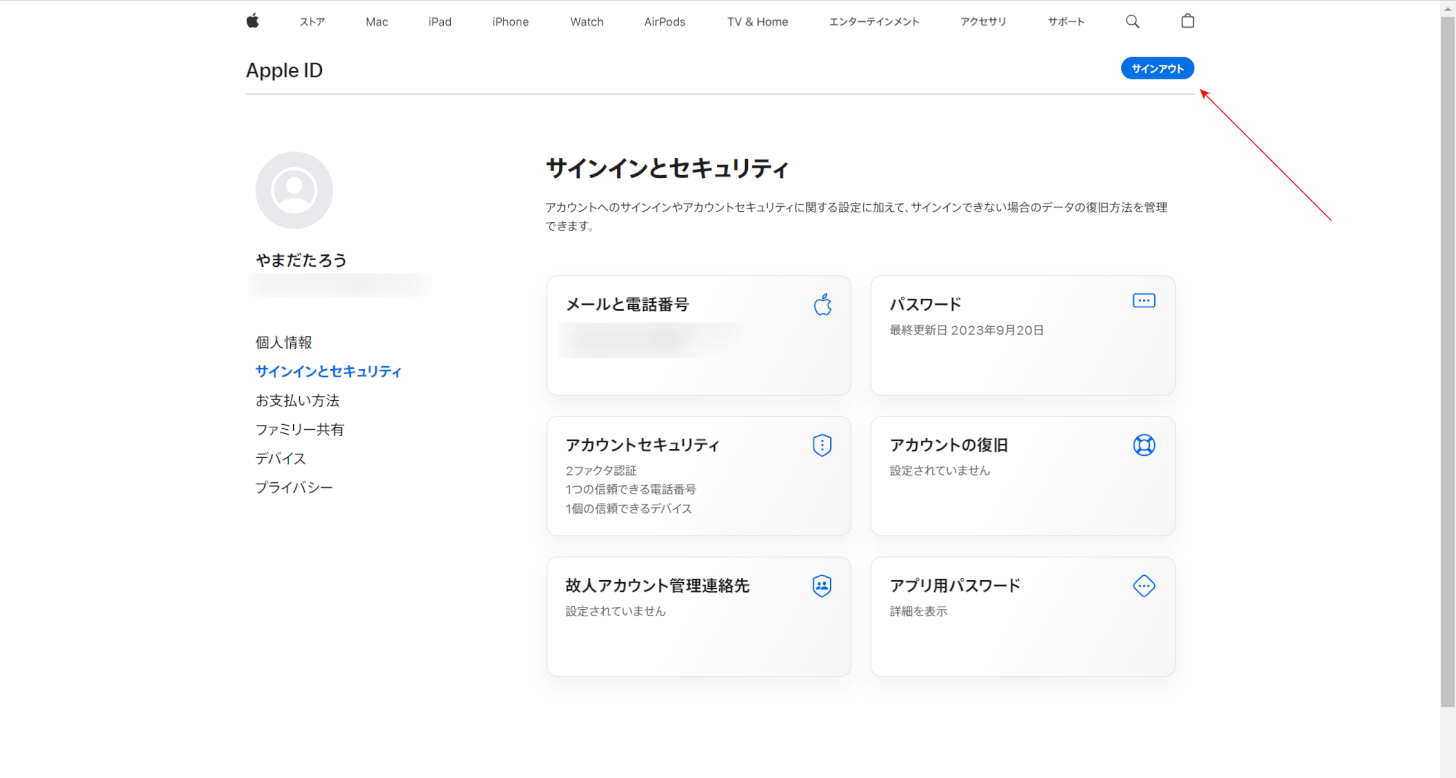Open the エンターテインメント menu
Viewport: 1456px width, 778px height.
874,22
